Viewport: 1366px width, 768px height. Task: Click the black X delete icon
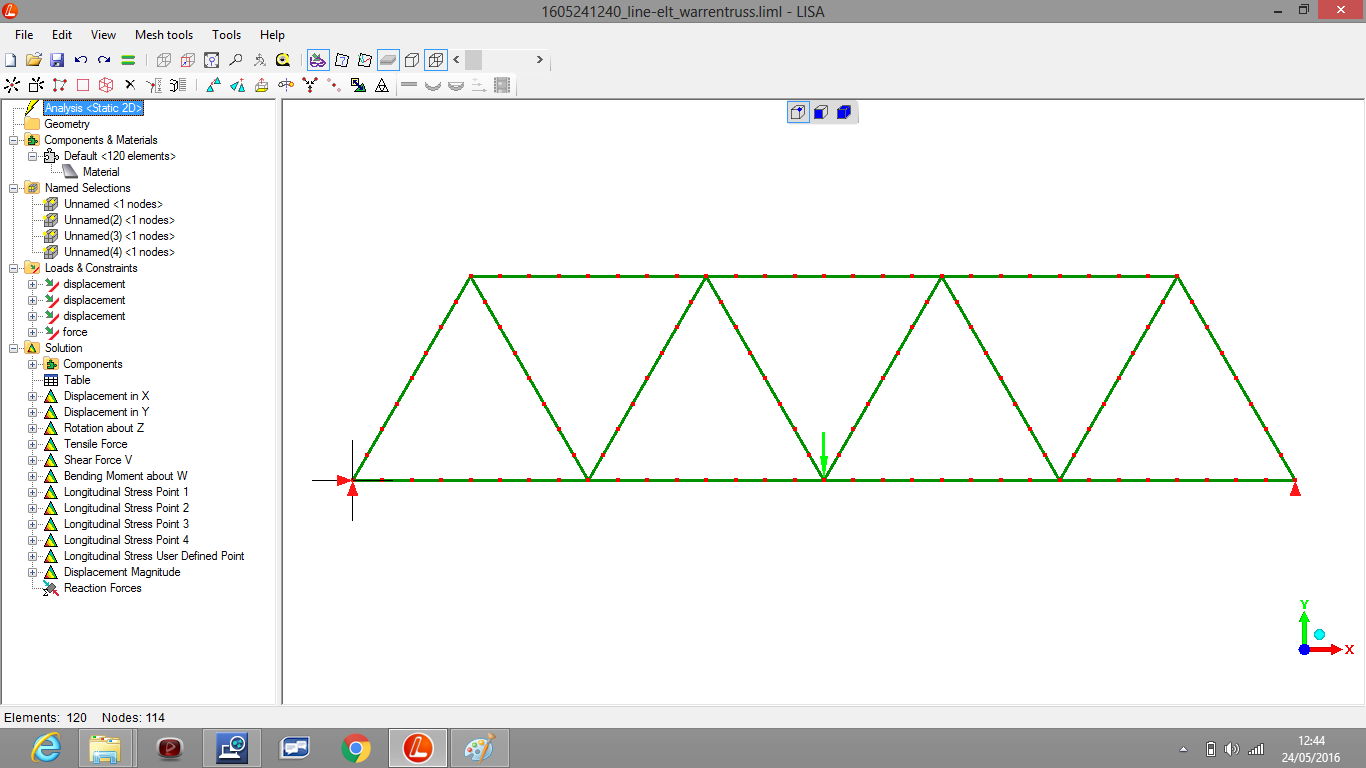129,86
